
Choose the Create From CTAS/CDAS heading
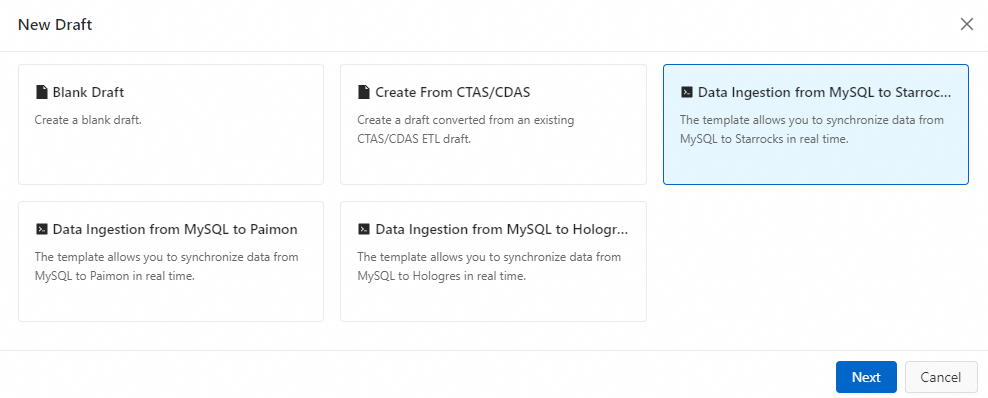(453, 93)
